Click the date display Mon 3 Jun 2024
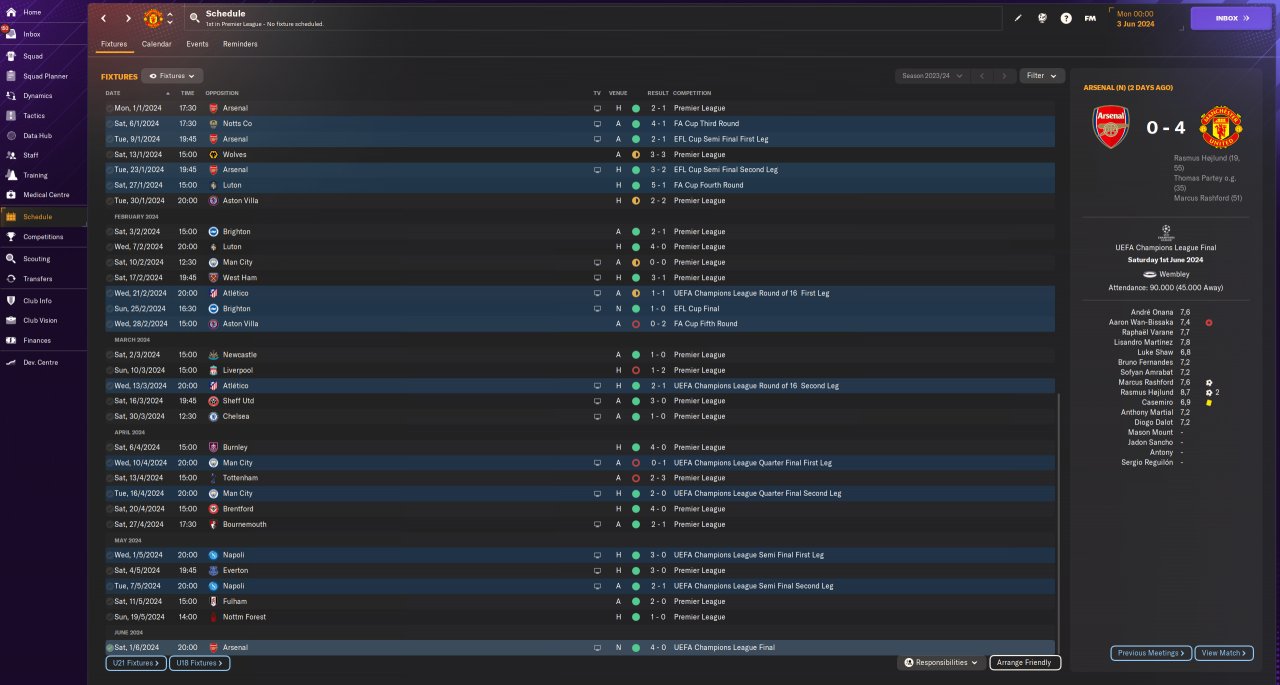Viewport: 1280px width, 685px height. (x=1135, y=19)
